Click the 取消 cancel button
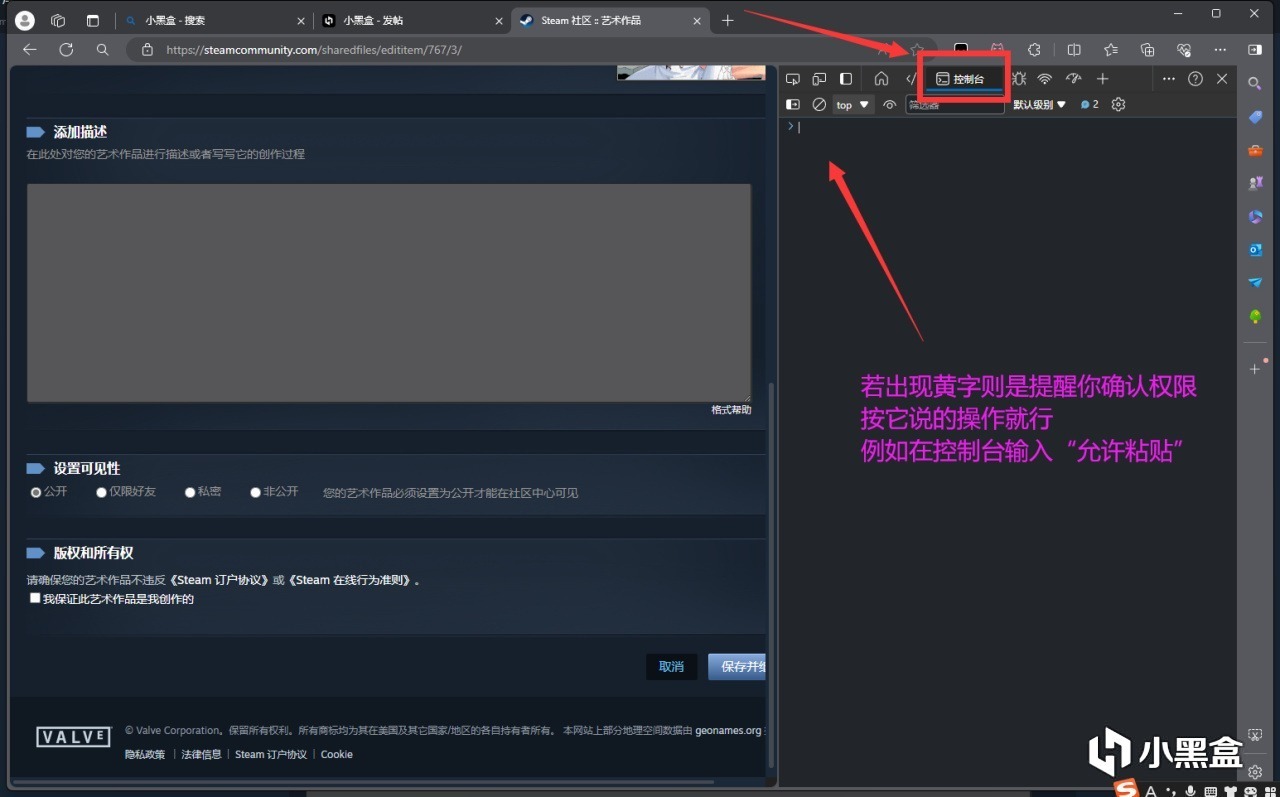 click(671, 667)
